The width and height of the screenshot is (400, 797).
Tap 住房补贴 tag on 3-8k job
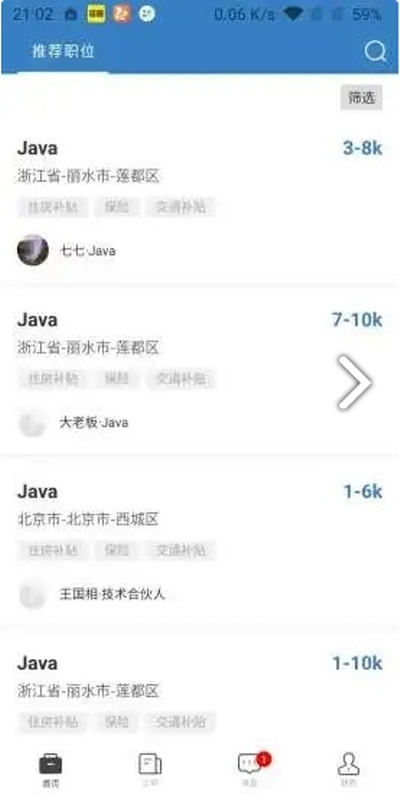coord(53,207)
